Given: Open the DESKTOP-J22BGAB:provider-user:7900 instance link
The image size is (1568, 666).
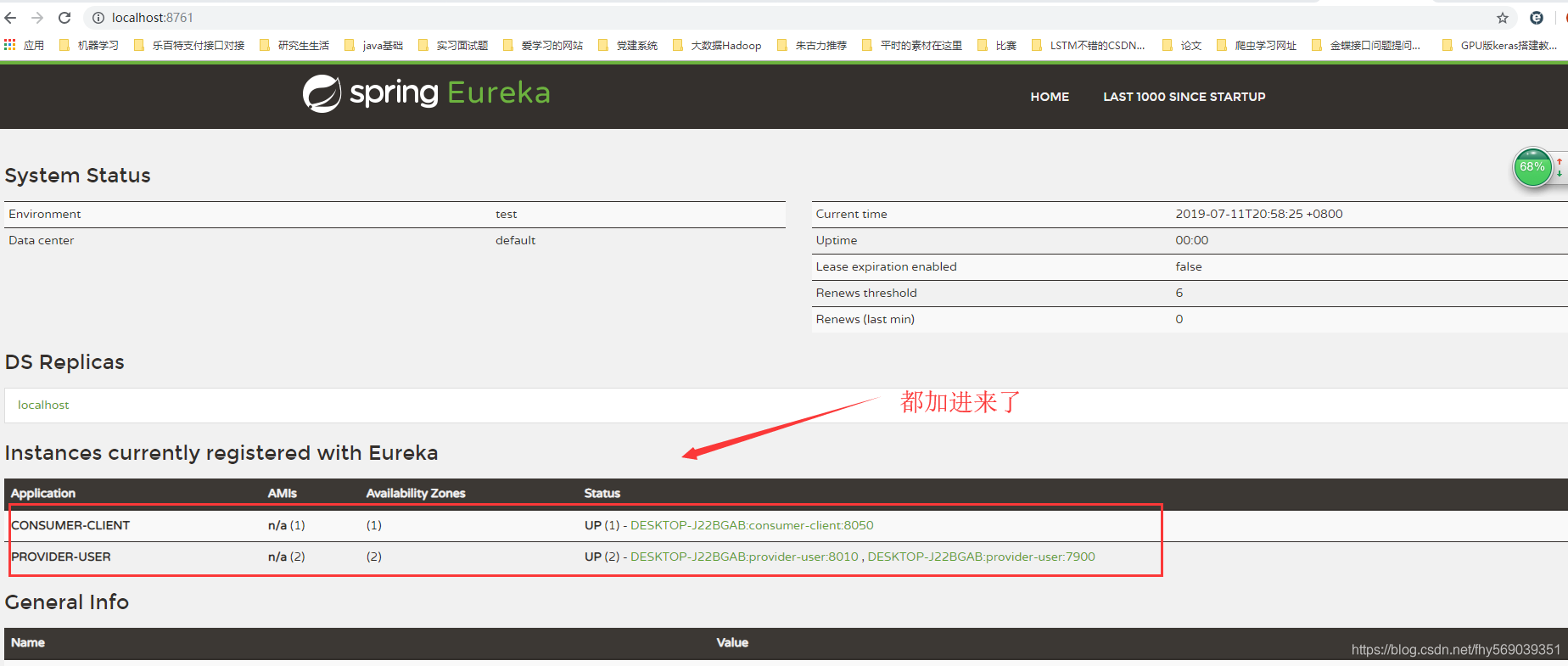Looking at the screenshot, I should pyautogui.click(x=981, y=557).
